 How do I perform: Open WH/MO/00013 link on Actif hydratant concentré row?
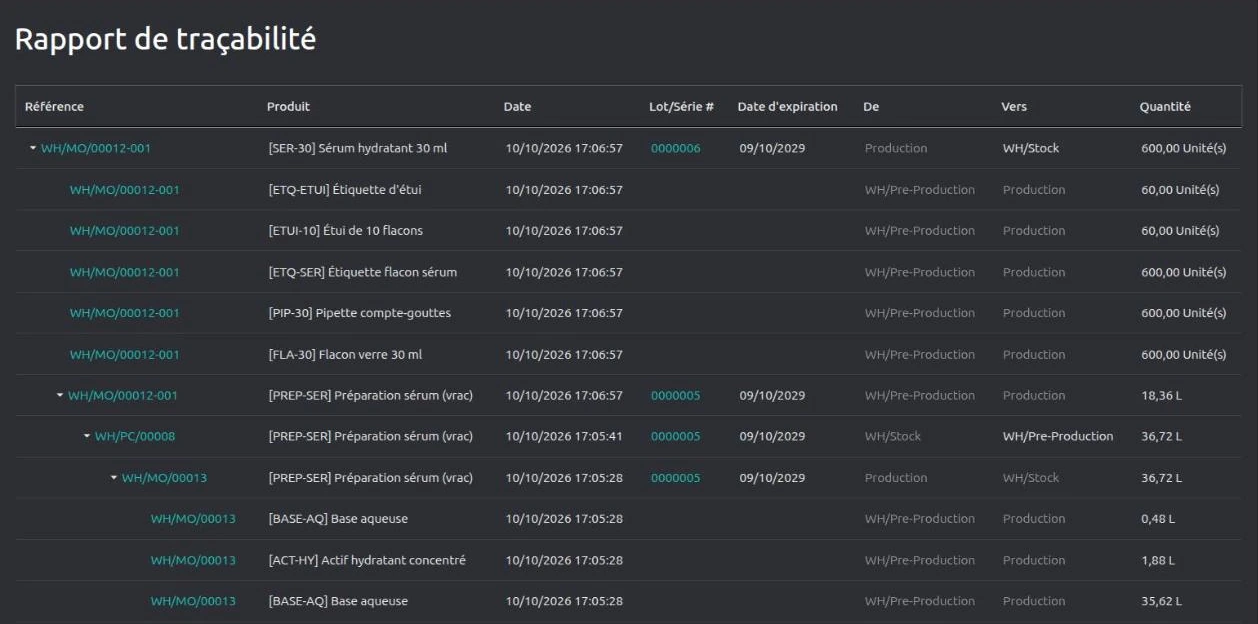pos(193,560)
